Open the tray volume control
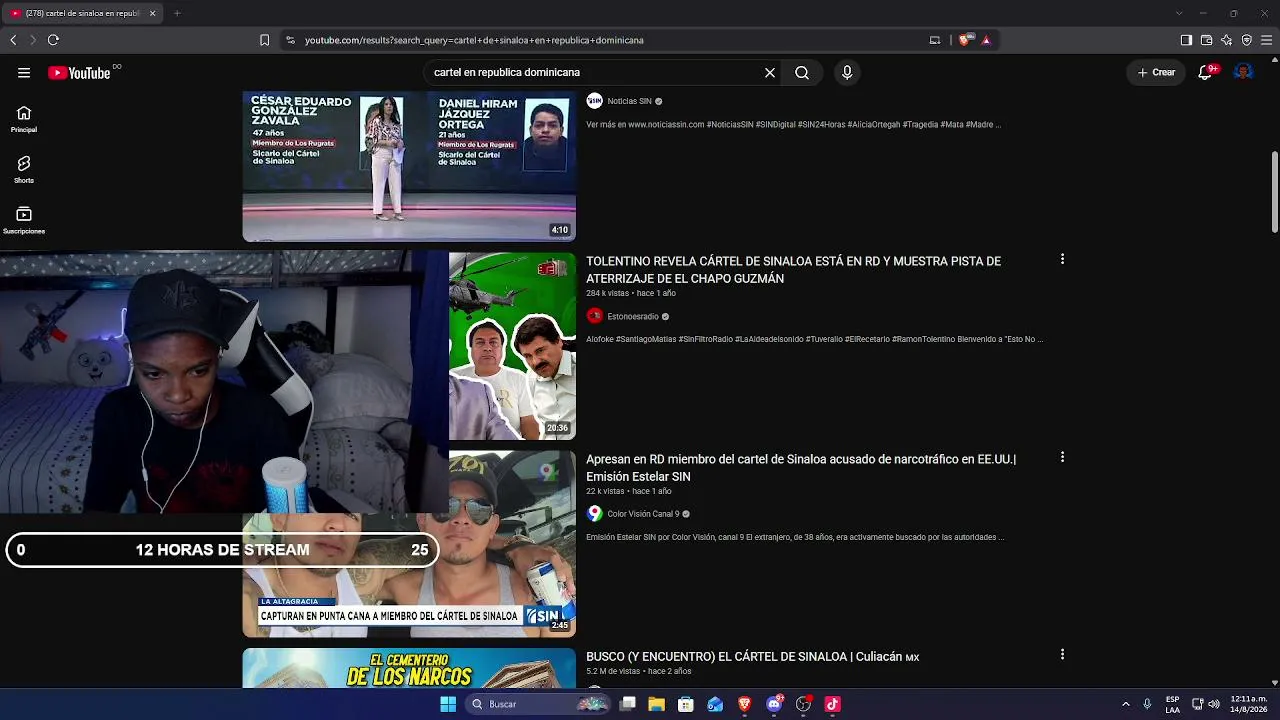Image resolution: width=1280 pixels, height=720 pixels. 1214,704
